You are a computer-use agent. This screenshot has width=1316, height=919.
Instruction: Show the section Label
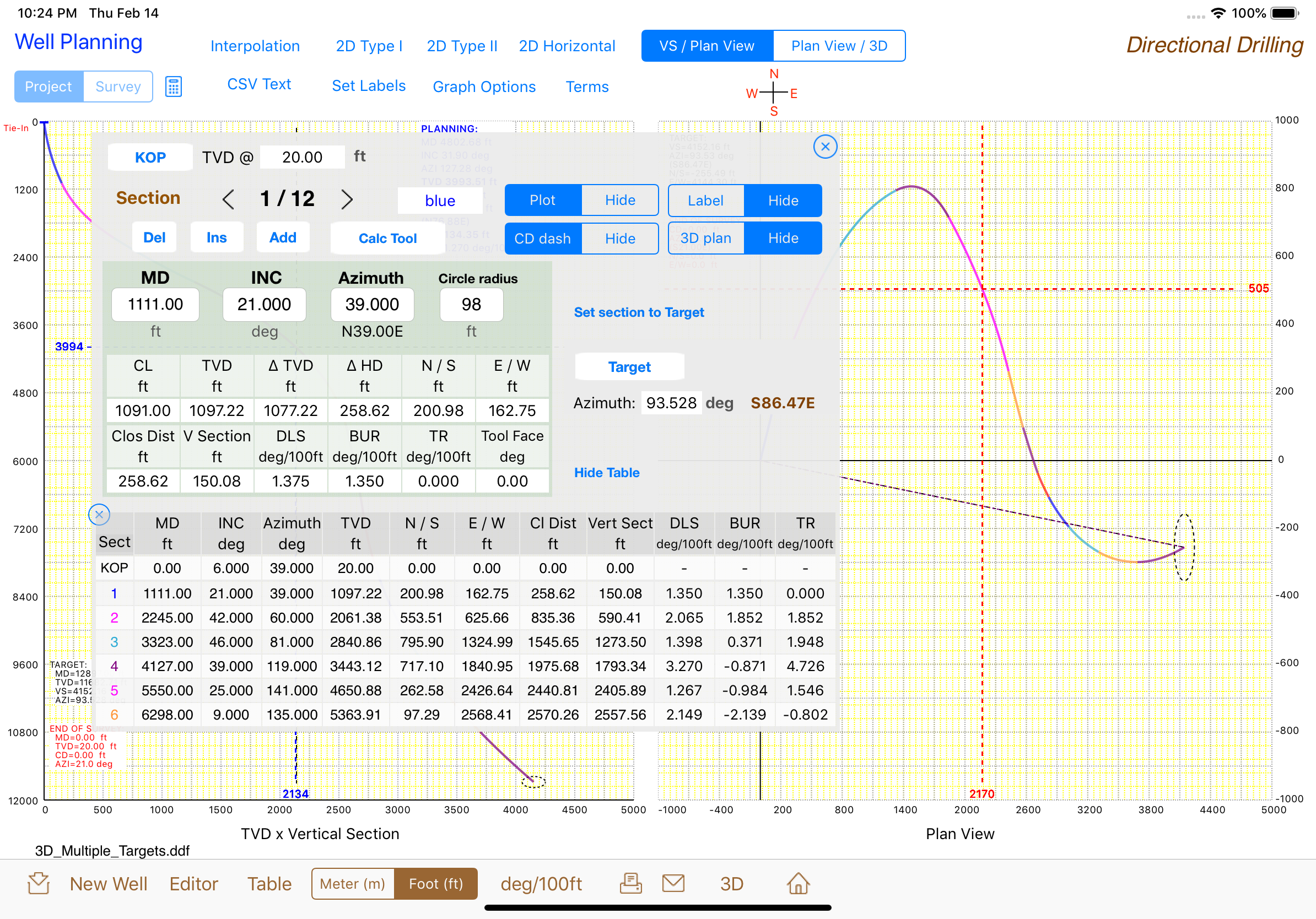pos(705,201)
